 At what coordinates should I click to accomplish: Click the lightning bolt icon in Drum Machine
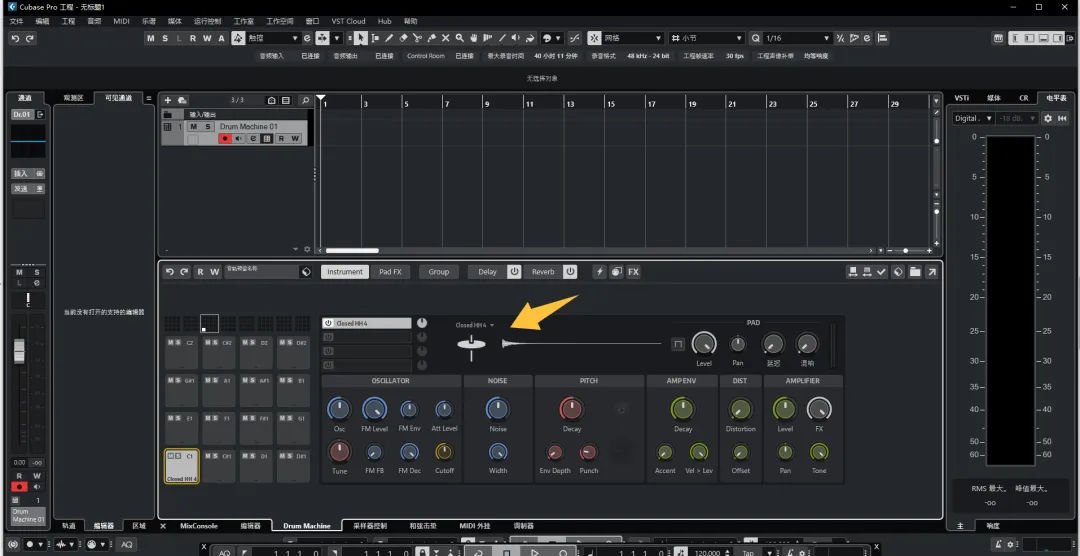pos(599,272)
